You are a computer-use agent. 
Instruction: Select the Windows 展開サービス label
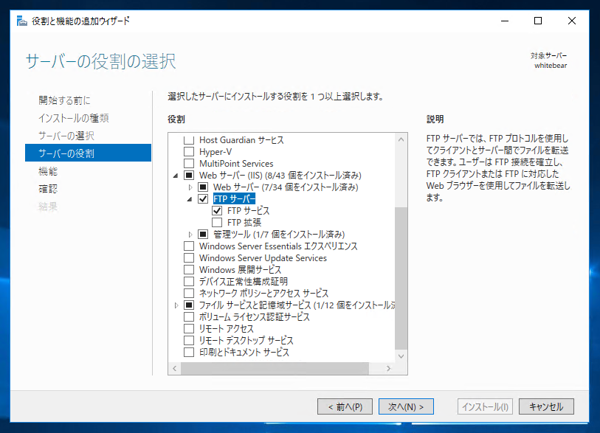pyautogui.click(x=240, y=270)
